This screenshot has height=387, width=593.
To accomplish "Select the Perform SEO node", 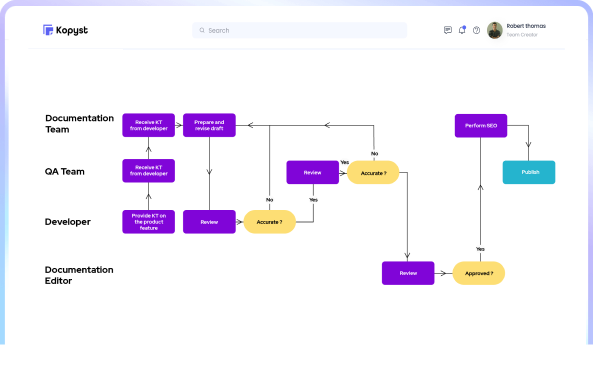I will 481,126.
